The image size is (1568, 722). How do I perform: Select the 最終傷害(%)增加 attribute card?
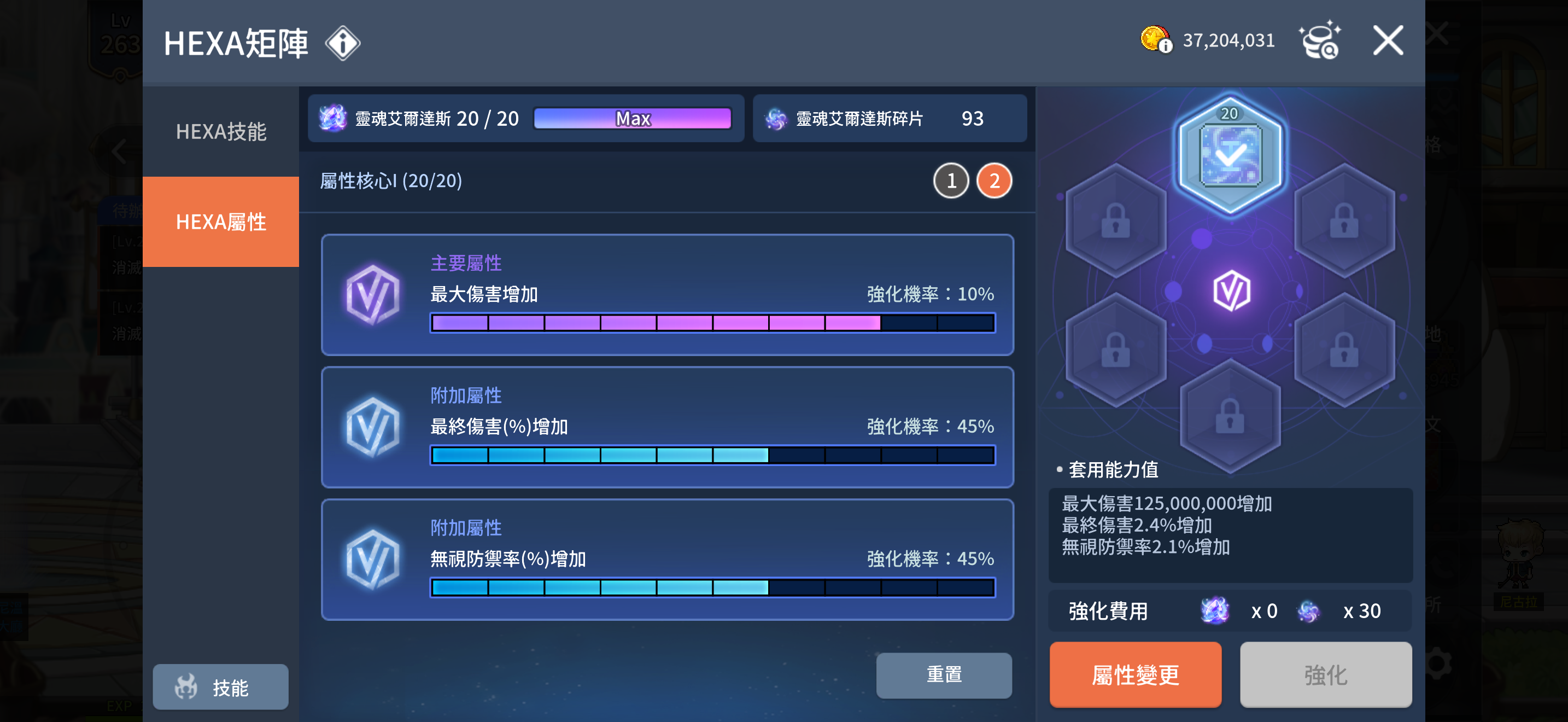[667, 427]
